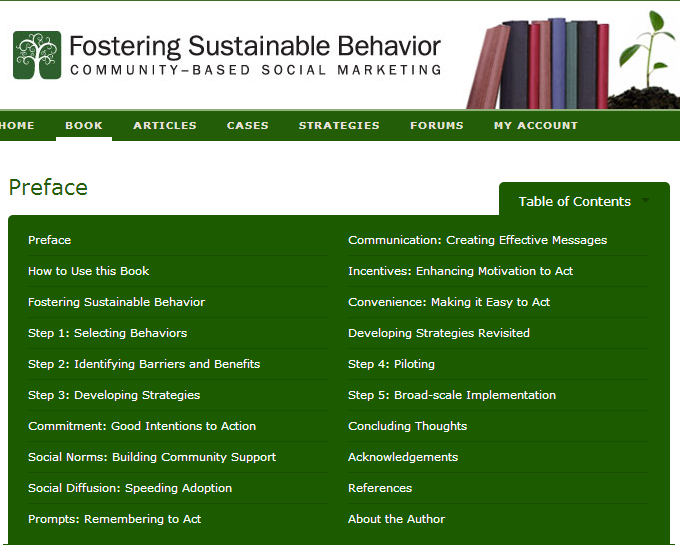Open Incentives: Enhancing Motivation to Act
The image size is (680, 553).
click(x=460, y=271)
